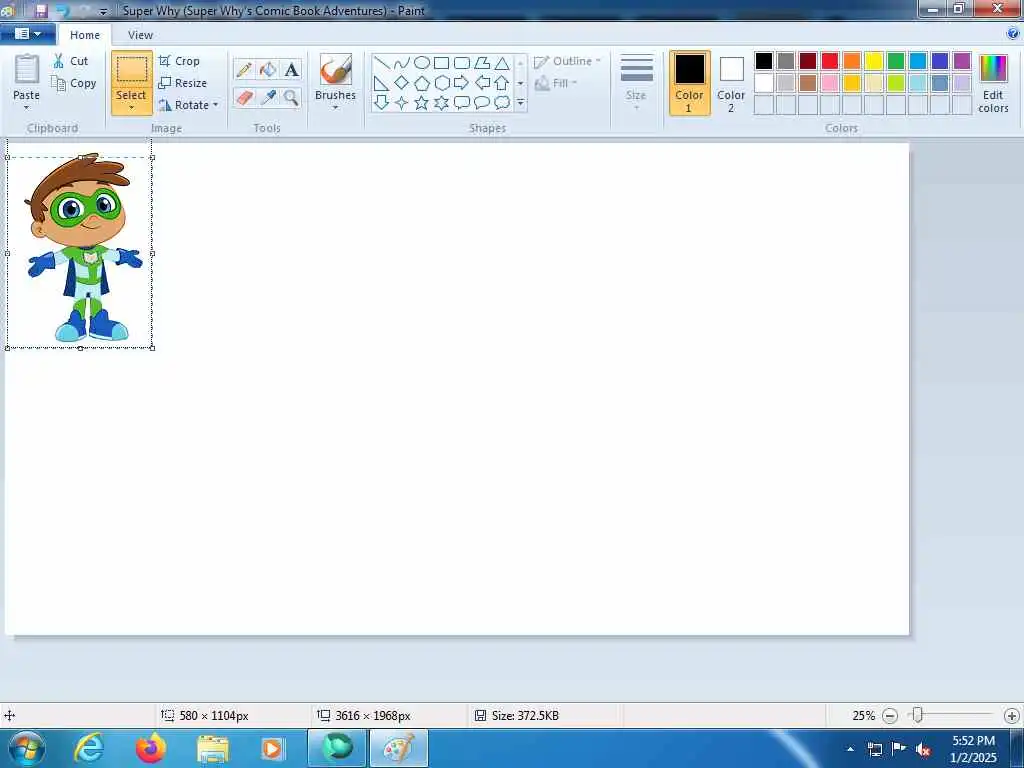The image size is (1024, 768).
Task: Choose the Down arrow shape
Action: tap(381, 103)
